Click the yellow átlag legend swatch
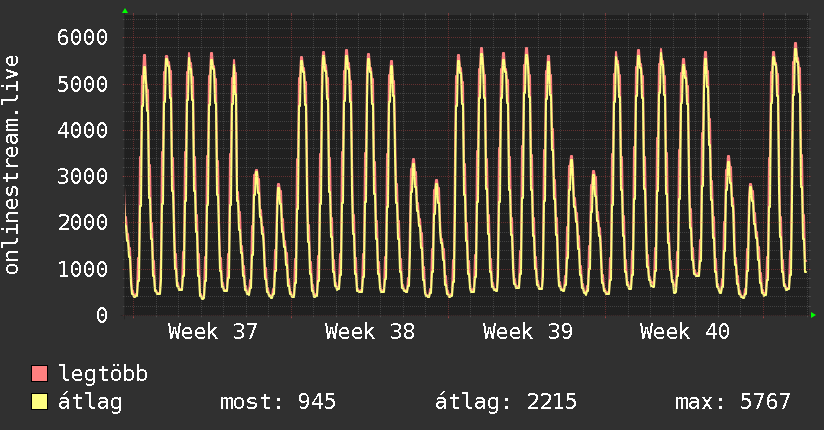 click(39, 402)
